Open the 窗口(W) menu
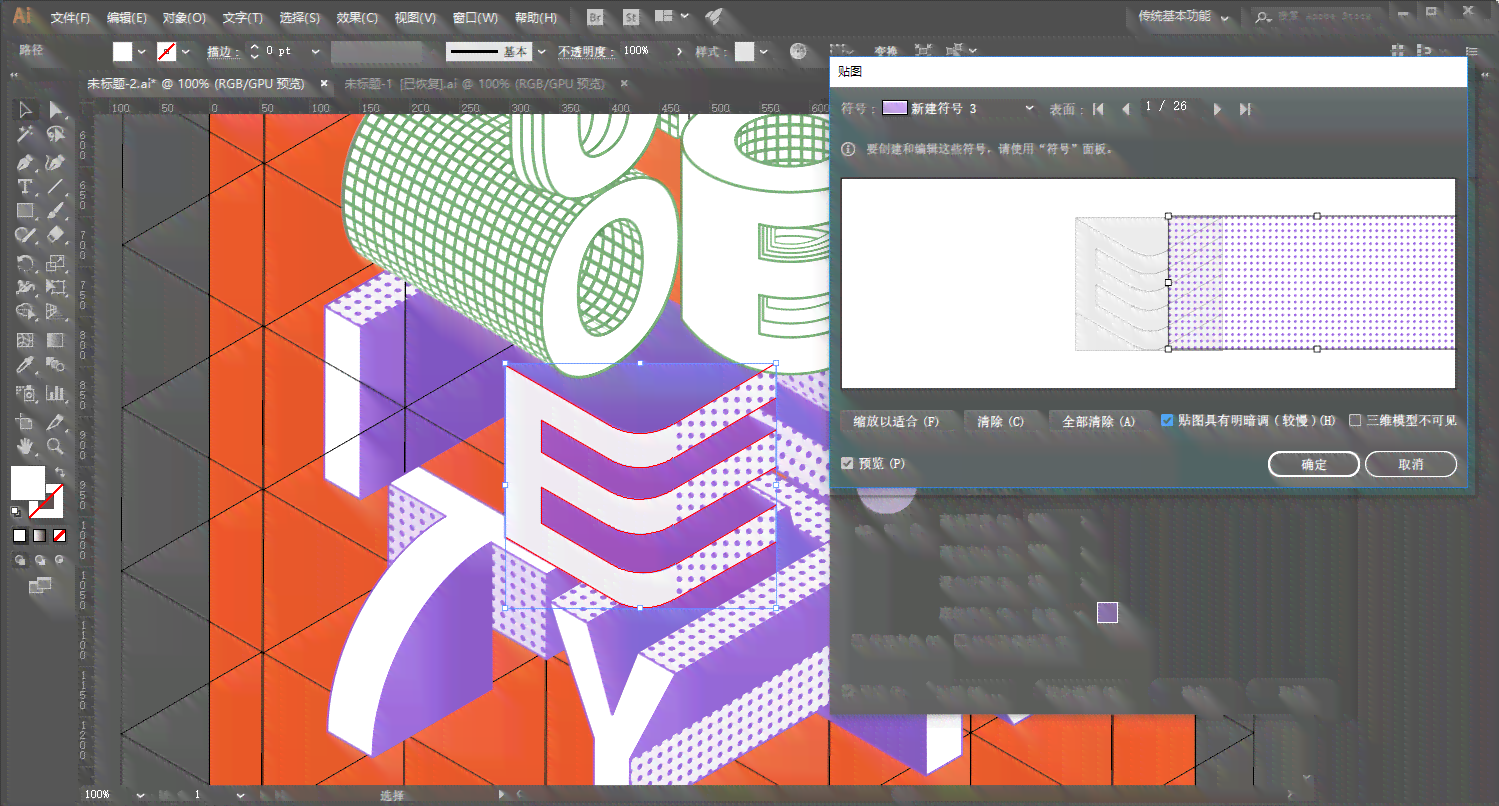The image size is (1499, 806). (475, 18)
